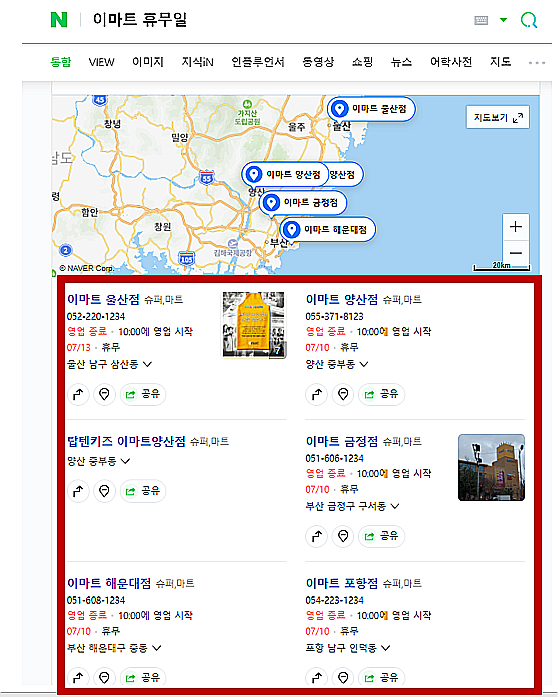Switch to the 동영상 tab

click(x=318, y=62)
